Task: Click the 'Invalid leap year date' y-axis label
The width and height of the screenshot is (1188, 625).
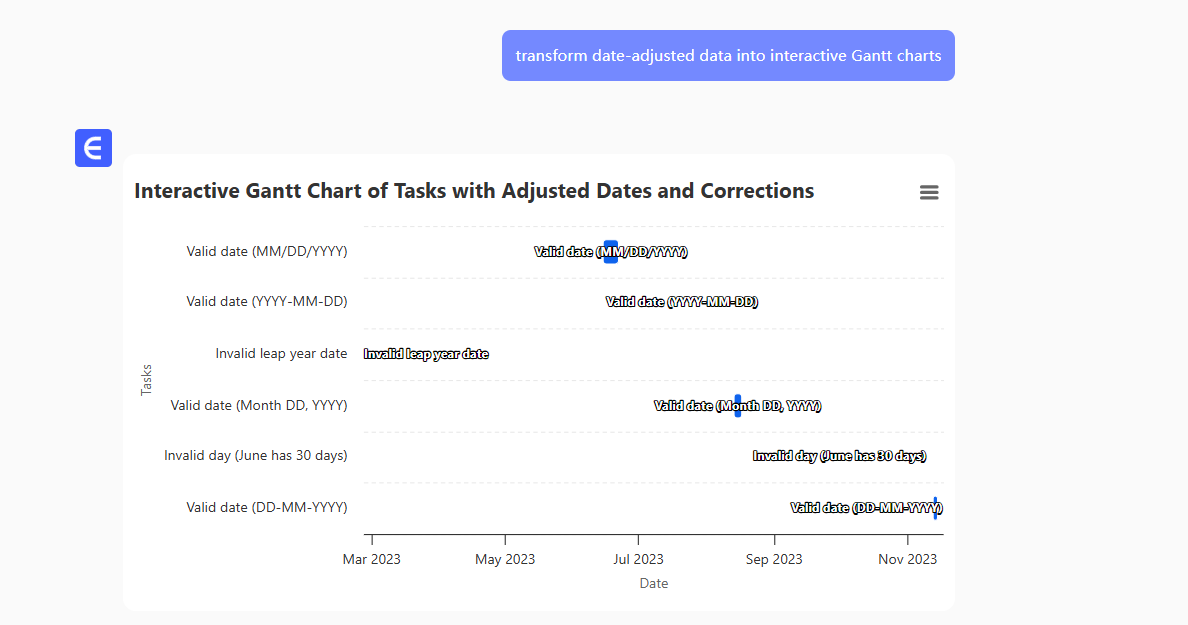Action: (281, 353)
